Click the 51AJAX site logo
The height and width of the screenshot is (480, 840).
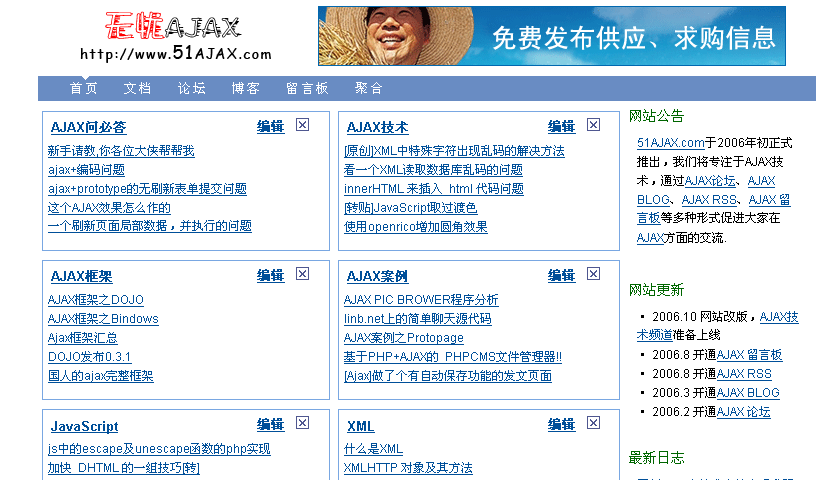(x=174, y=38)
